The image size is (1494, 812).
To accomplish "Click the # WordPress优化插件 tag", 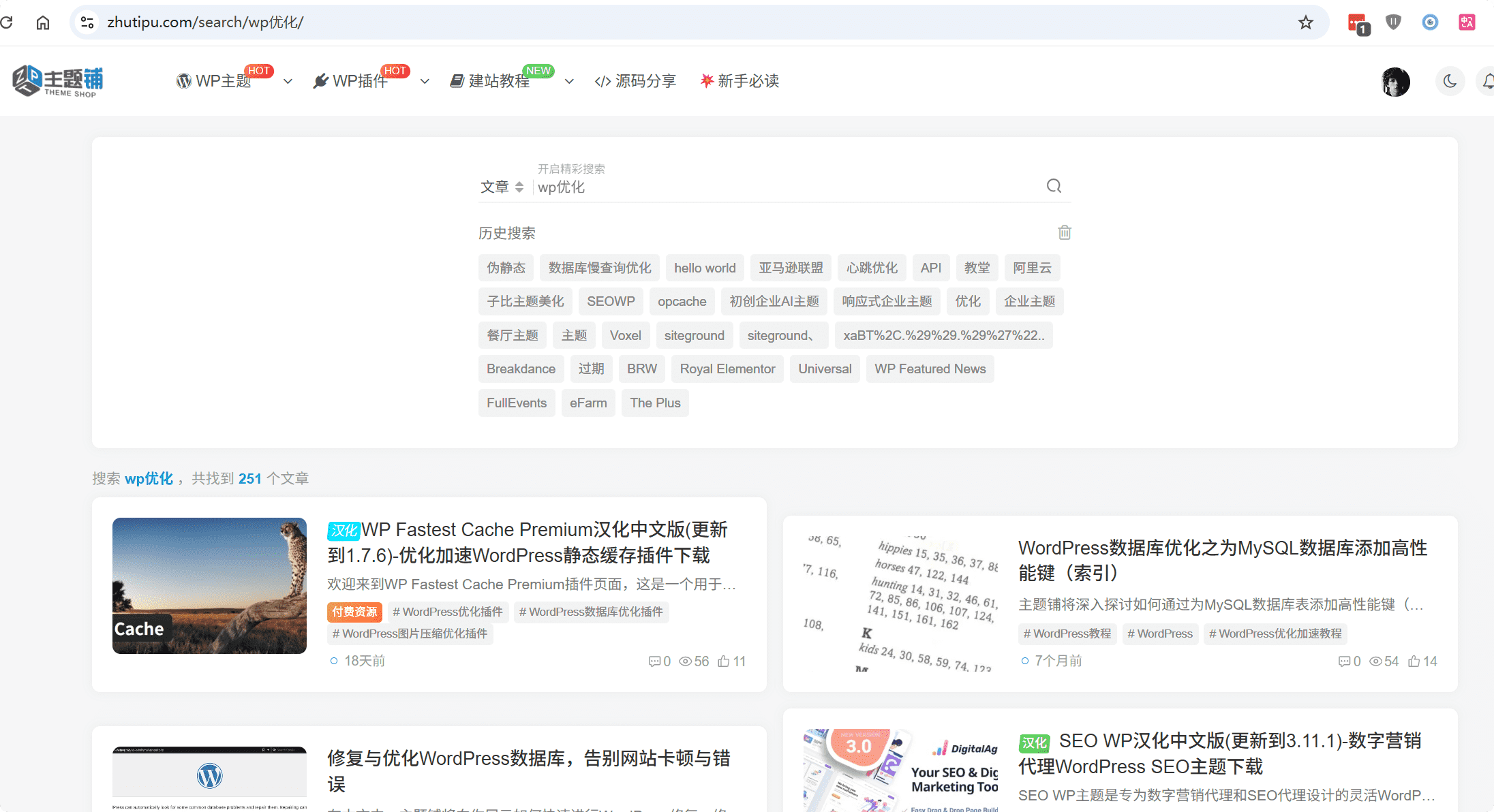I will coord(448,612).
